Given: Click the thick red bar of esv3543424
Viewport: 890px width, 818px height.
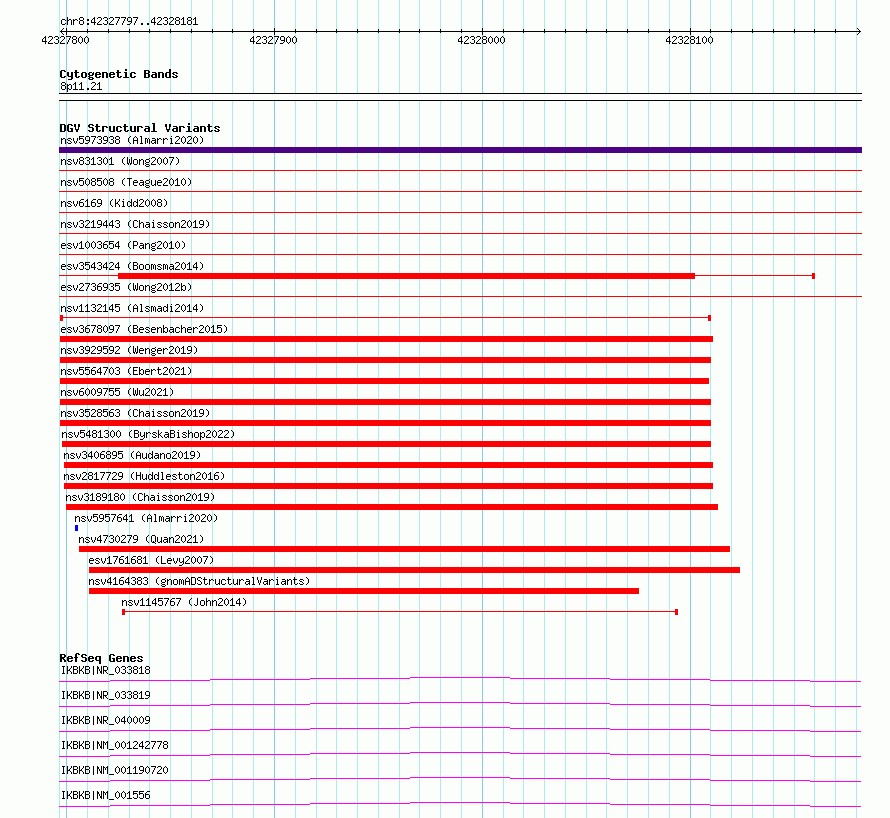Looking at the screenshot, I should [x=406, y=276].
